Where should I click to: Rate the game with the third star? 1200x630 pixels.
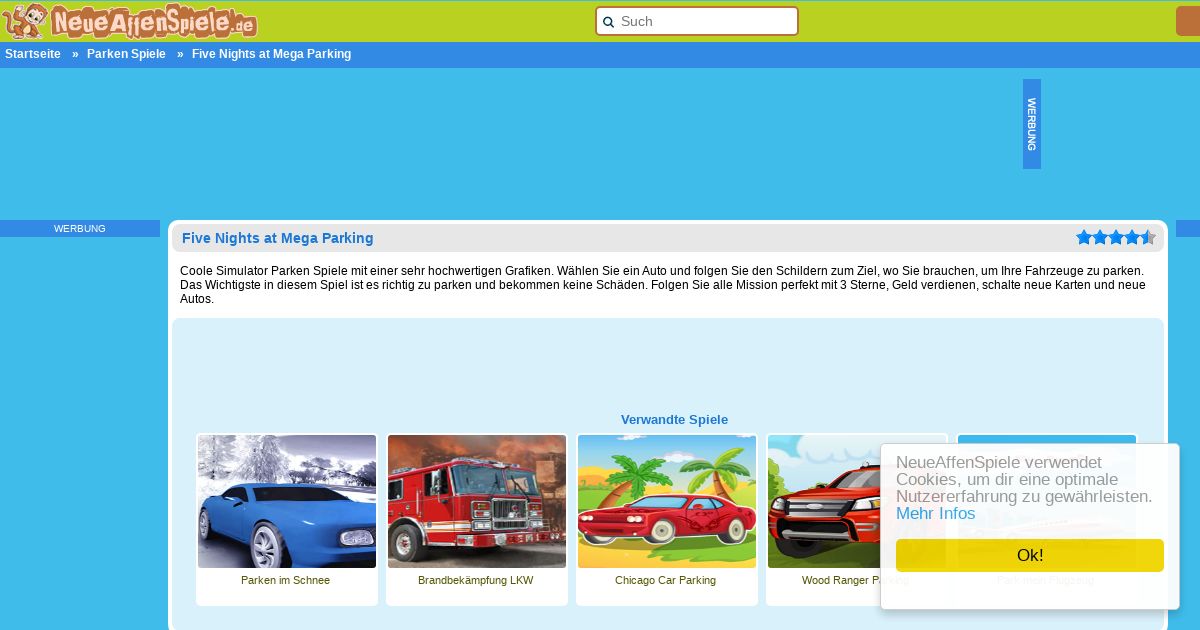(1116, 237)
